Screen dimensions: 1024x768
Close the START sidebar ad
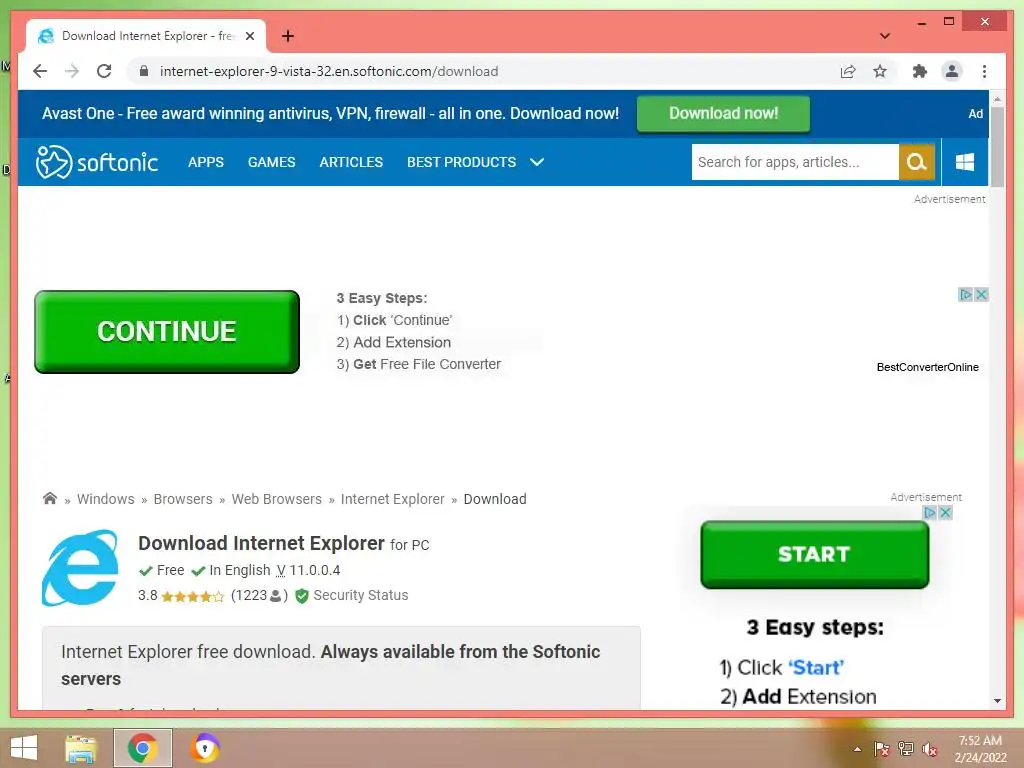pos(945,513)
